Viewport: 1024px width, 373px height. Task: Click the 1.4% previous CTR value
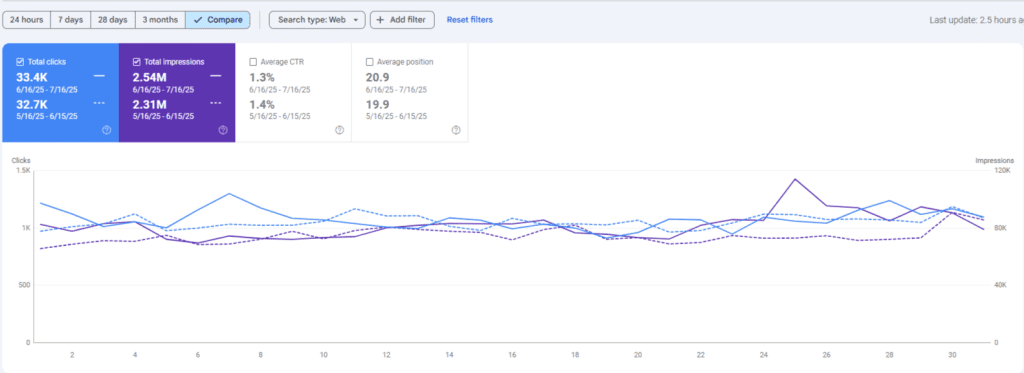(262, 104)
